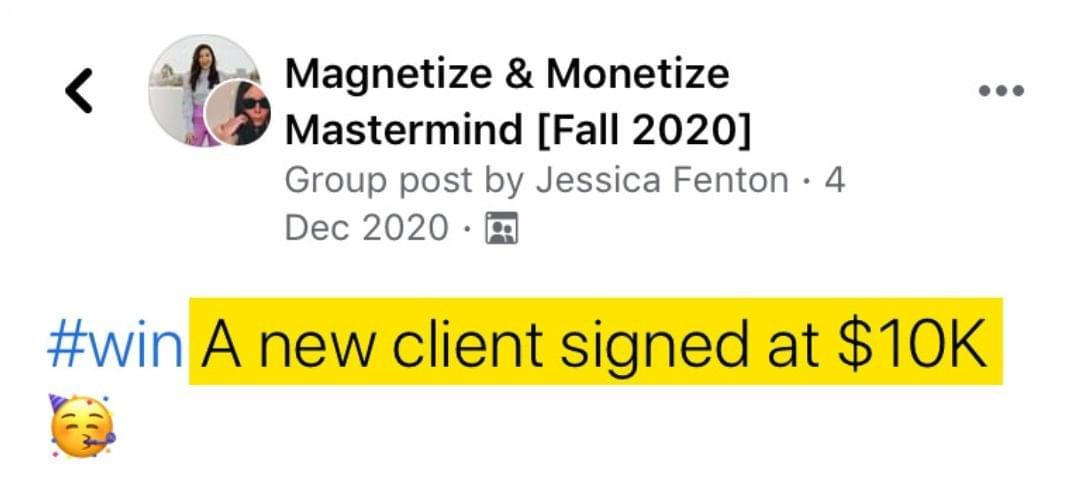
Task: Open the small sunglasses profile picture
Action: 238,113
